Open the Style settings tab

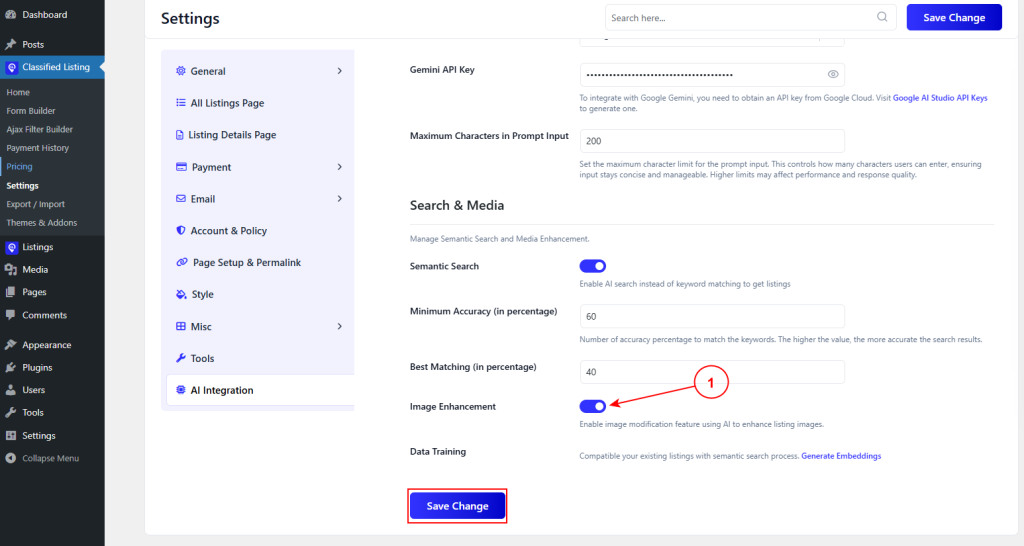[x=258, y=295]
